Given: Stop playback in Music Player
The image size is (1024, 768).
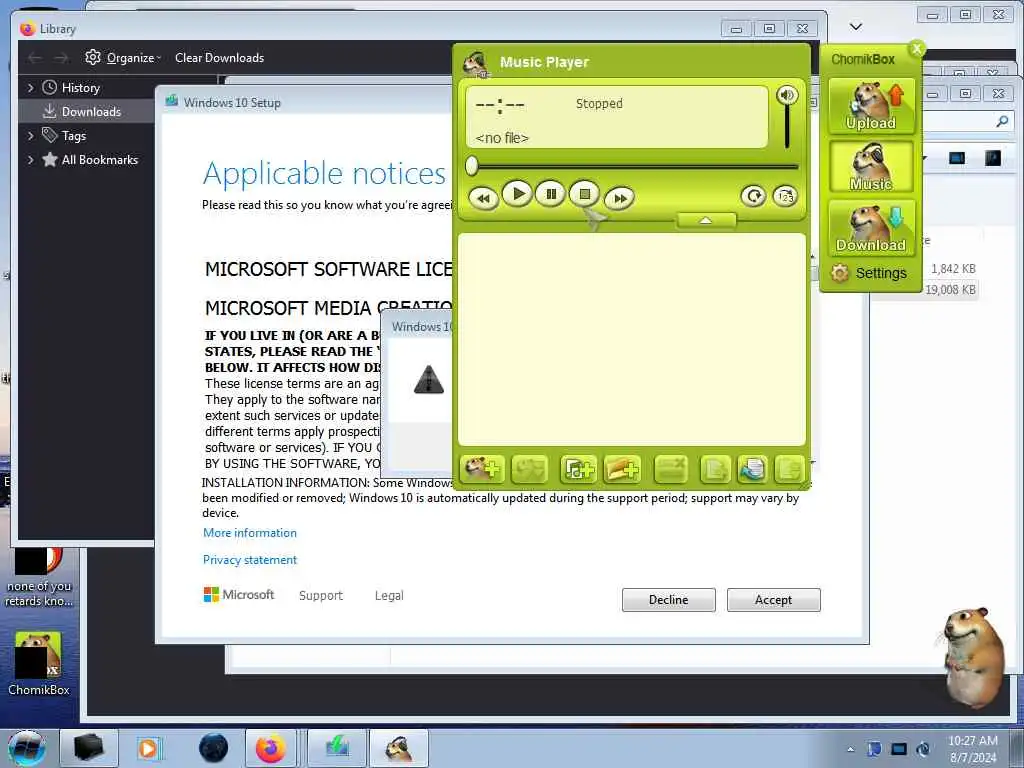Looking at the screenshot, I should click(x=585, y=194).
